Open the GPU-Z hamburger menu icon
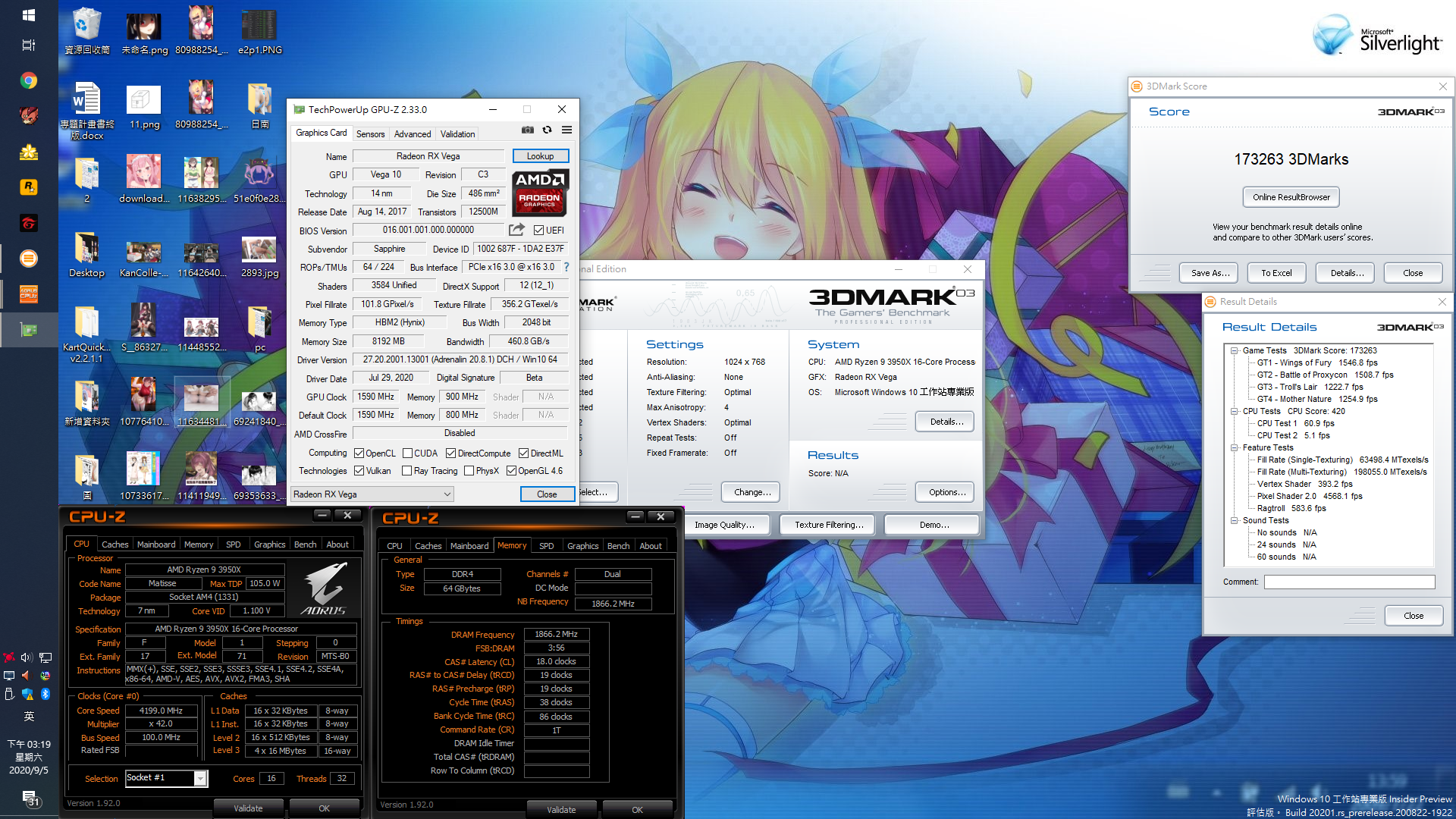Viewport: 1456px width, 819px height. click(566, 130)
